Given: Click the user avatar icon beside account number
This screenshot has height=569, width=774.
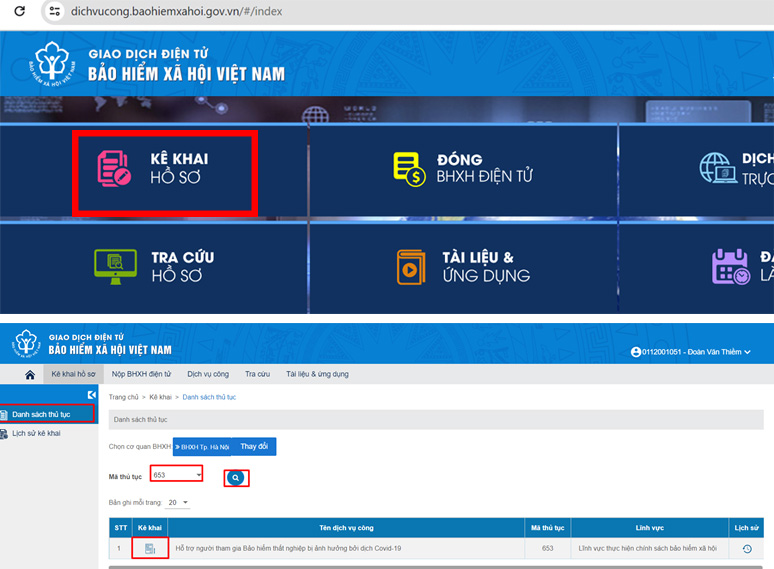Looking at the screenshot, I should (636, 352).
